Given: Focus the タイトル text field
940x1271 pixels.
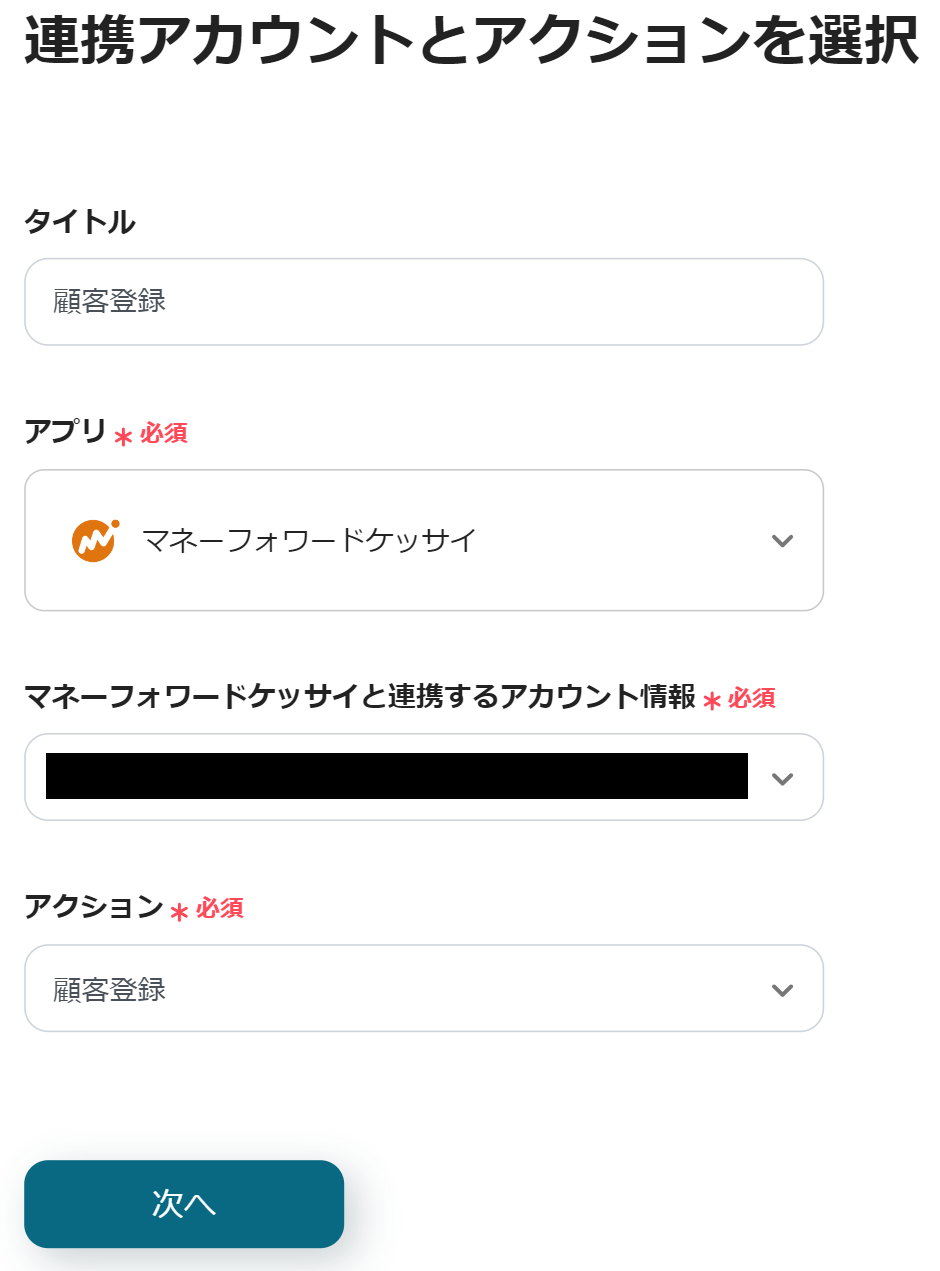Looking at the screenshot, I should click(424, 302).
